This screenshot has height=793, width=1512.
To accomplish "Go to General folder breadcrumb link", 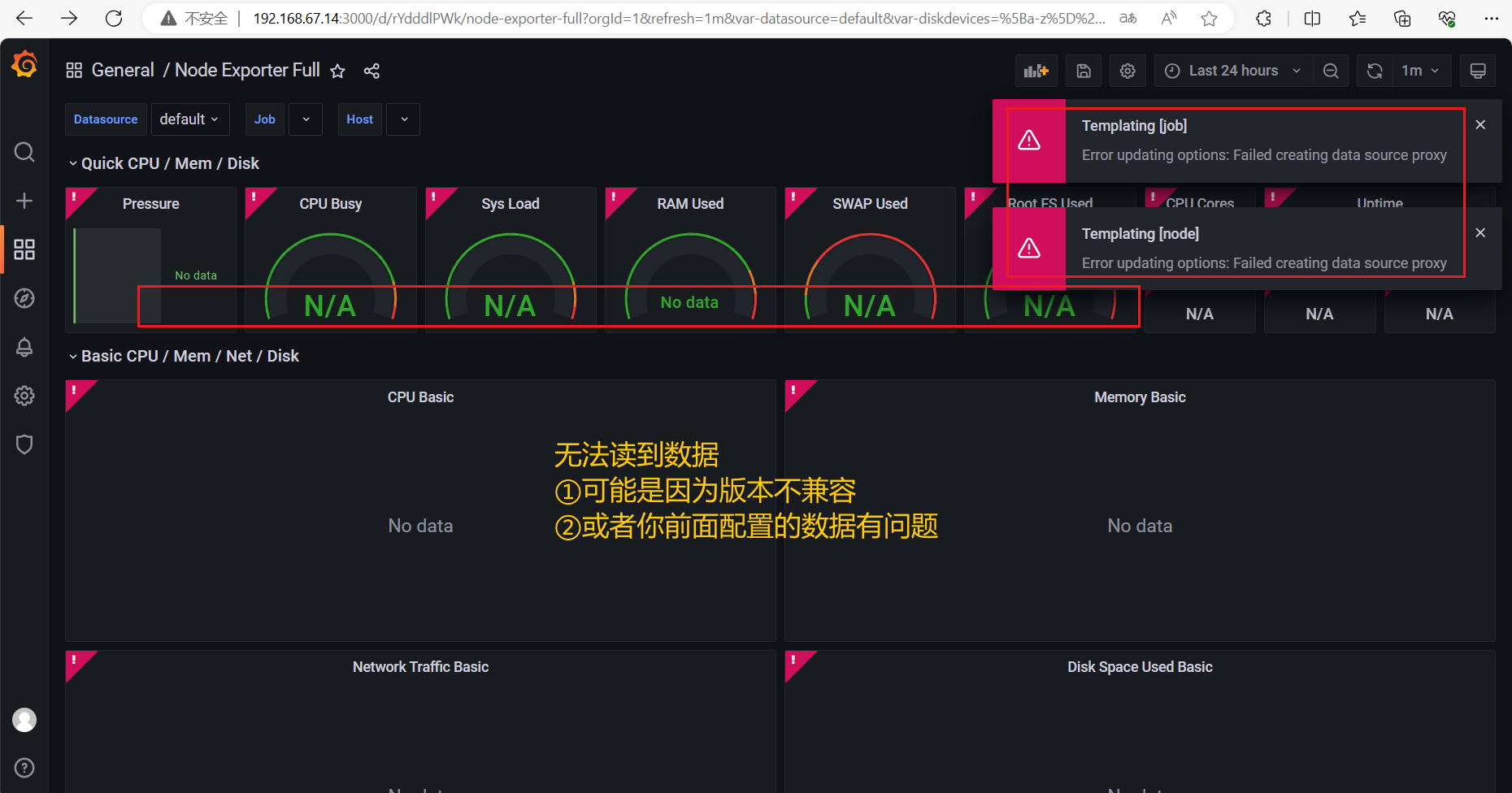I will pos(123,71).
